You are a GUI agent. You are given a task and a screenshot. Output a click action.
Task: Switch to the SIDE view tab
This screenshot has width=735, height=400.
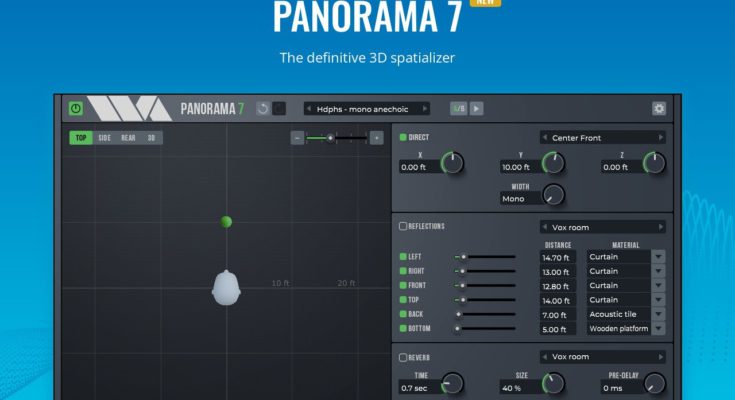105,138
